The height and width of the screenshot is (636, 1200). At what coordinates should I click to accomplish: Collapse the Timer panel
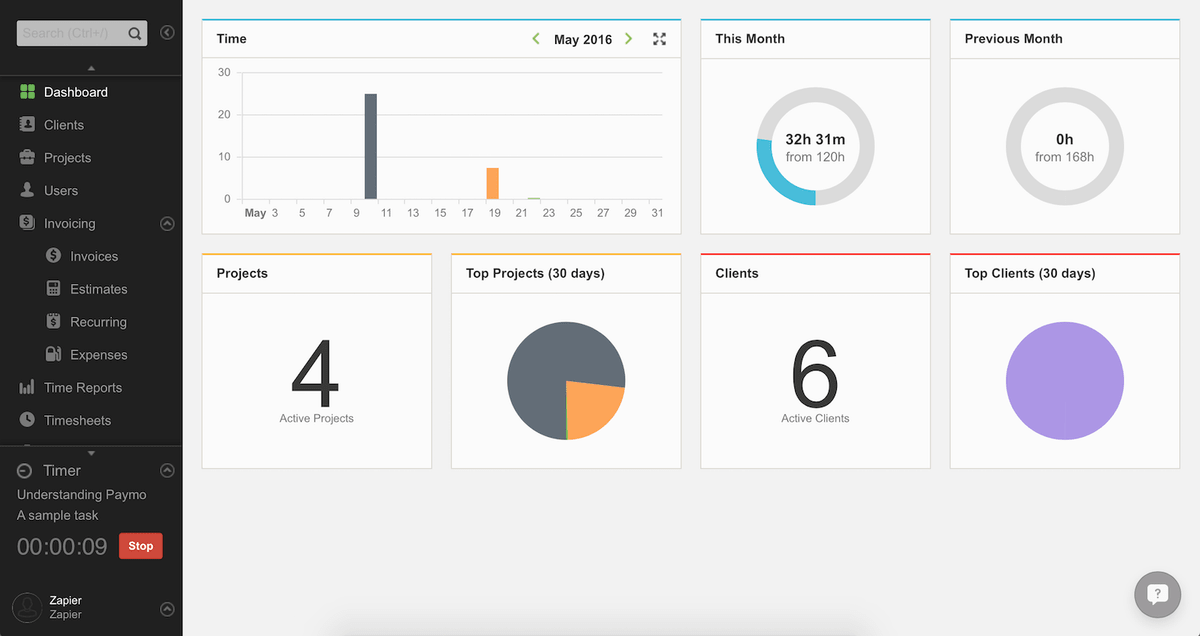tap(167, 470)
